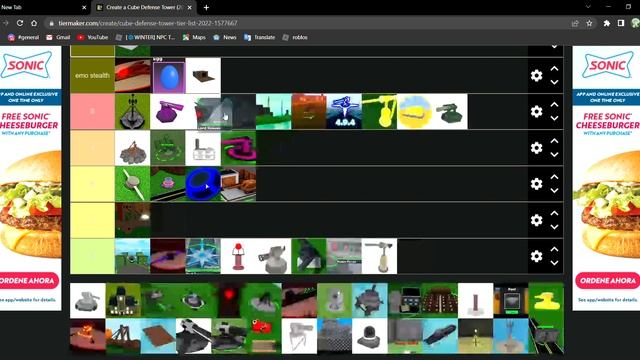The width and height of the screenshot is (640, 360).
Task: Select the red pillar image in unranked pool
Action: coord(476,300)
